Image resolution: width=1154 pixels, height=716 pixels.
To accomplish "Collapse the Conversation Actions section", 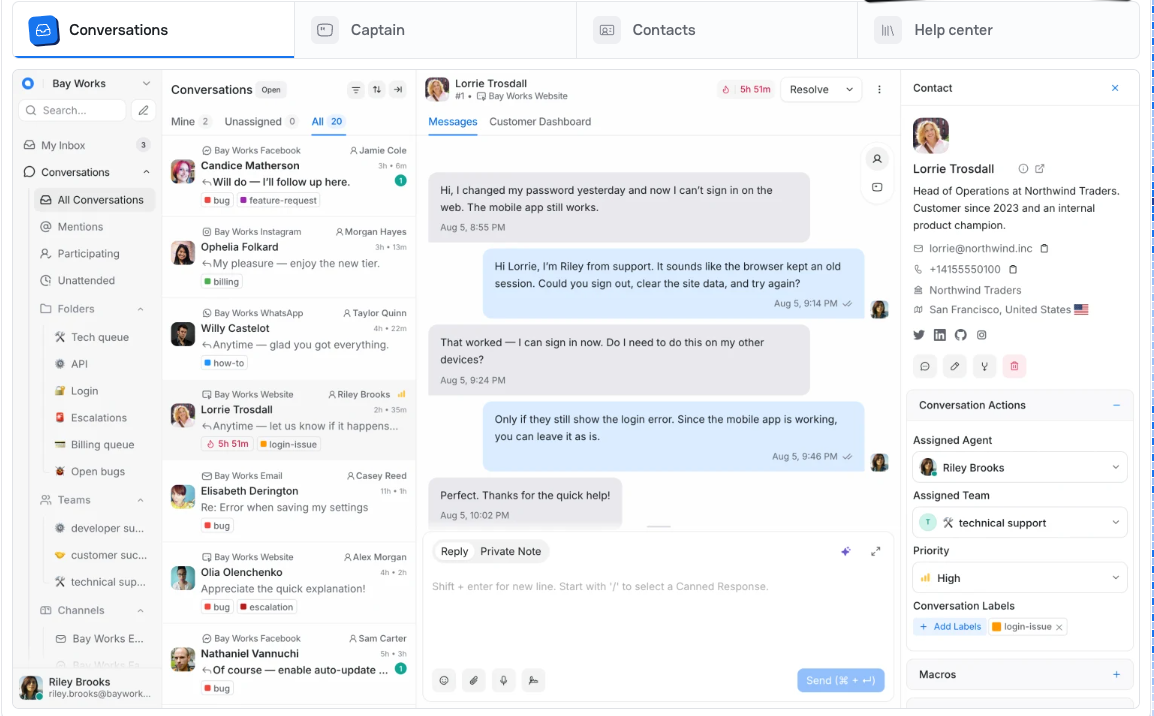I will click(x=1116, y=405).
